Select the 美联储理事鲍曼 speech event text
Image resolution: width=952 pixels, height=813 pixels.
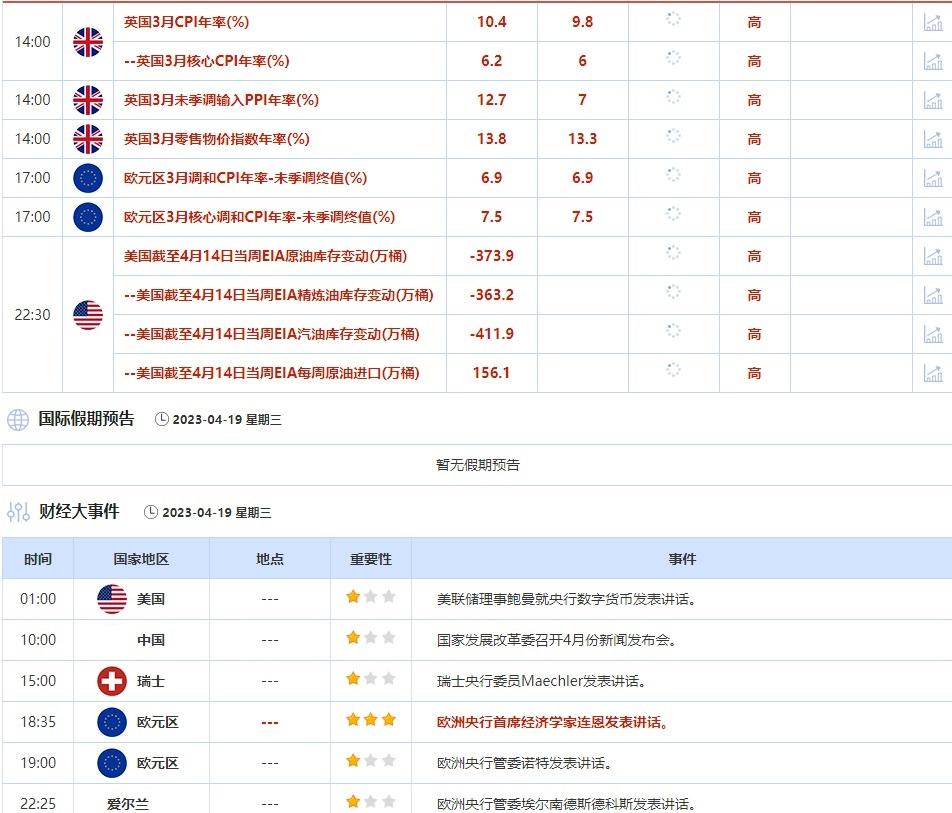pyautogui.click(x=566, y=599)
